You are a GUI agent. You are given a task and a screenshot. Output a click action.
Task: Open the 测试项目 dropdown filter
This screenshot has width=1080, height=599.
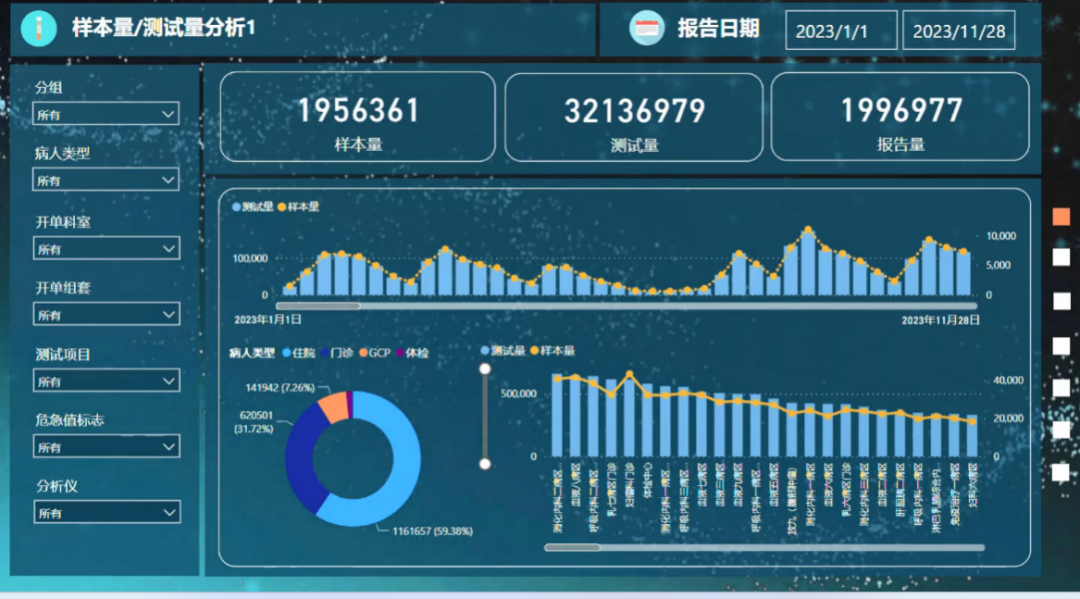pyautogui.click(x=107, y=381)
